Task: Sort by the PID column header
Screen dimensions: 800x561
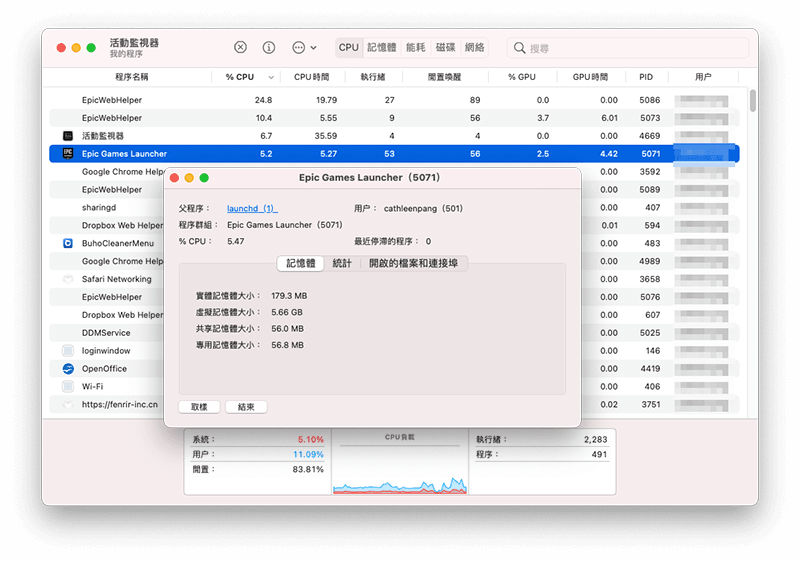Action: click(646, 77)
